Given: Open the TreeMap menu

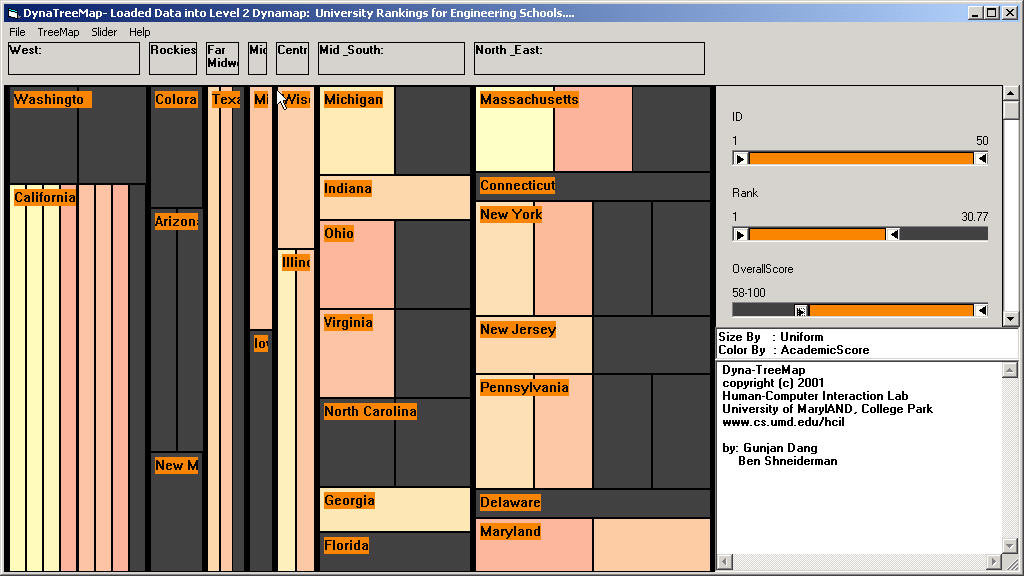Looking at the screenshot, I should click(58, 32).
